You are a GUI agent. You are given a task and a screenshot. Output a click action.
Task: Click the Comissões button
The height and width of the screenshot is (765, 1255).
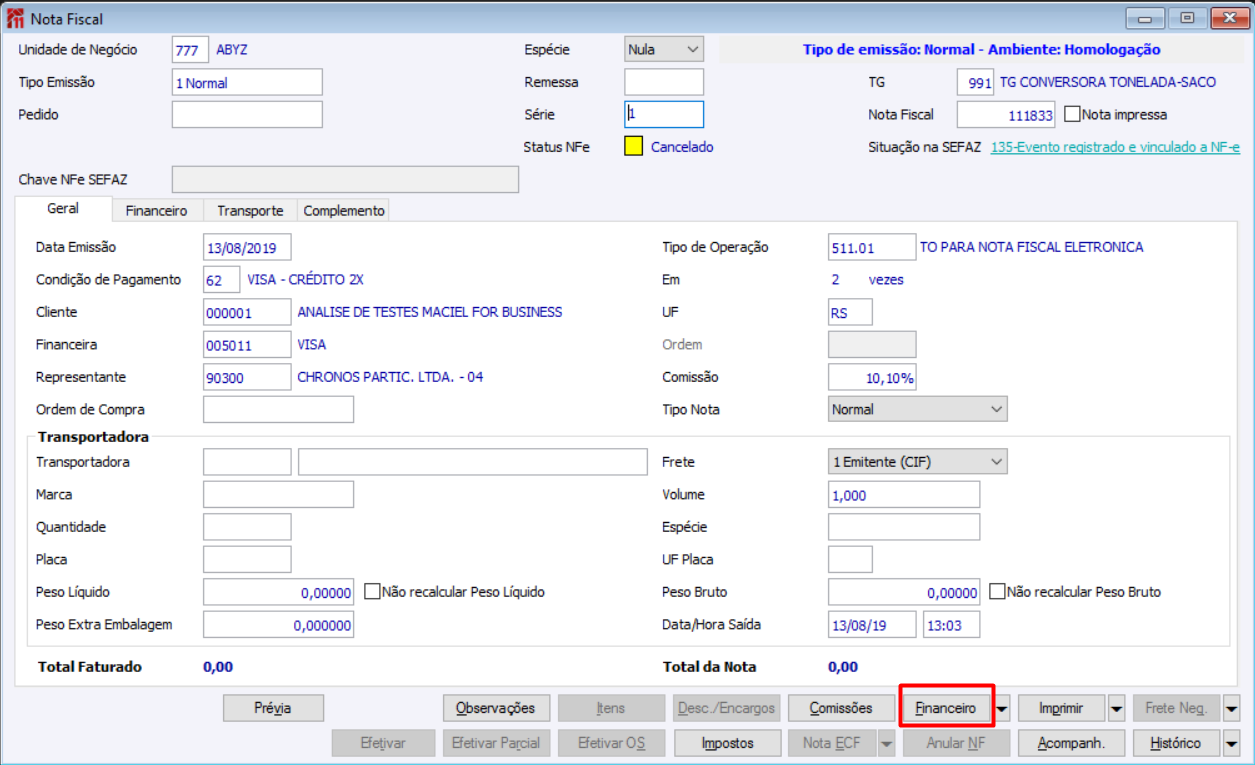(841, 708)
